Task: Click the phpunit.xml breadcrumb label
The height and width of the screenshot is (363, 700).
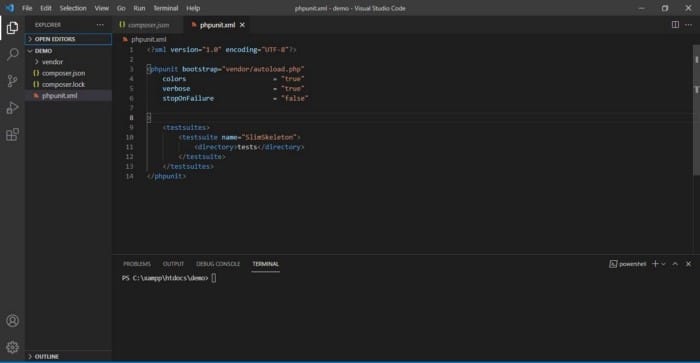Action: pos(149,39)
